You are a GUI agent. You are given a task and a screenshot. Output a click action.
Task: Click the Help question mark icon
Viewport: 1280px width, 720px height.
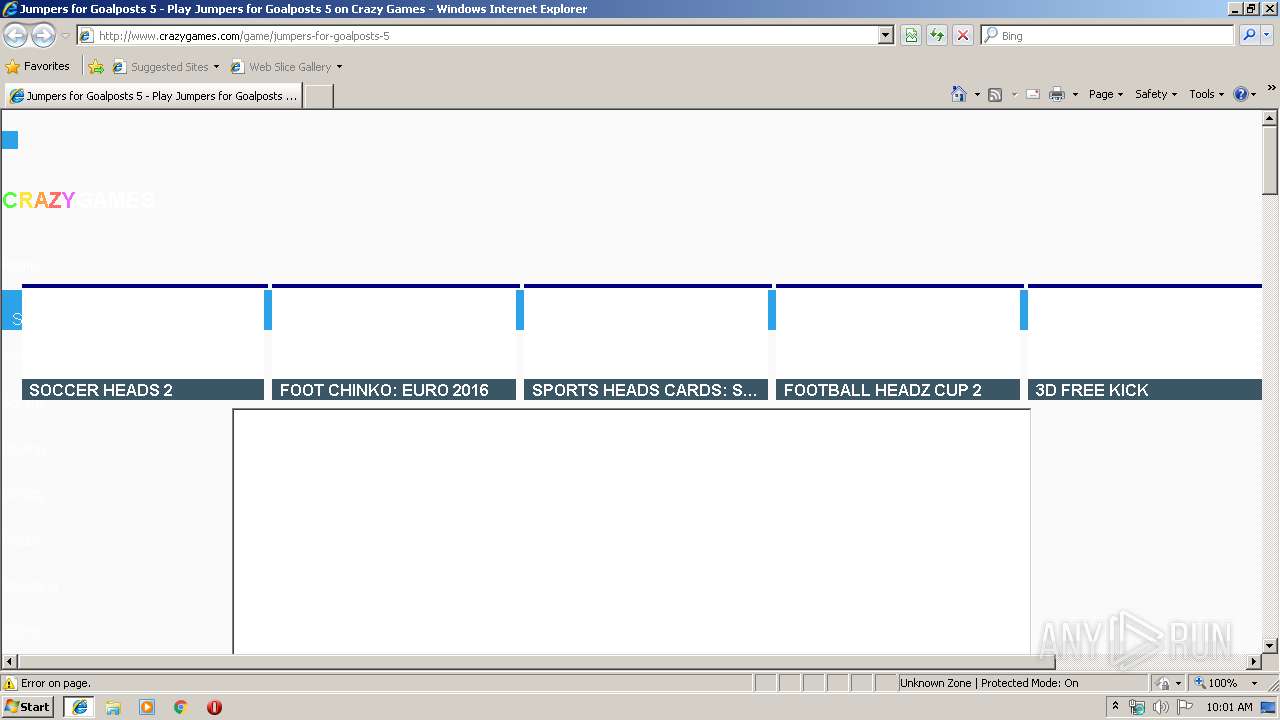(1241, 94)
